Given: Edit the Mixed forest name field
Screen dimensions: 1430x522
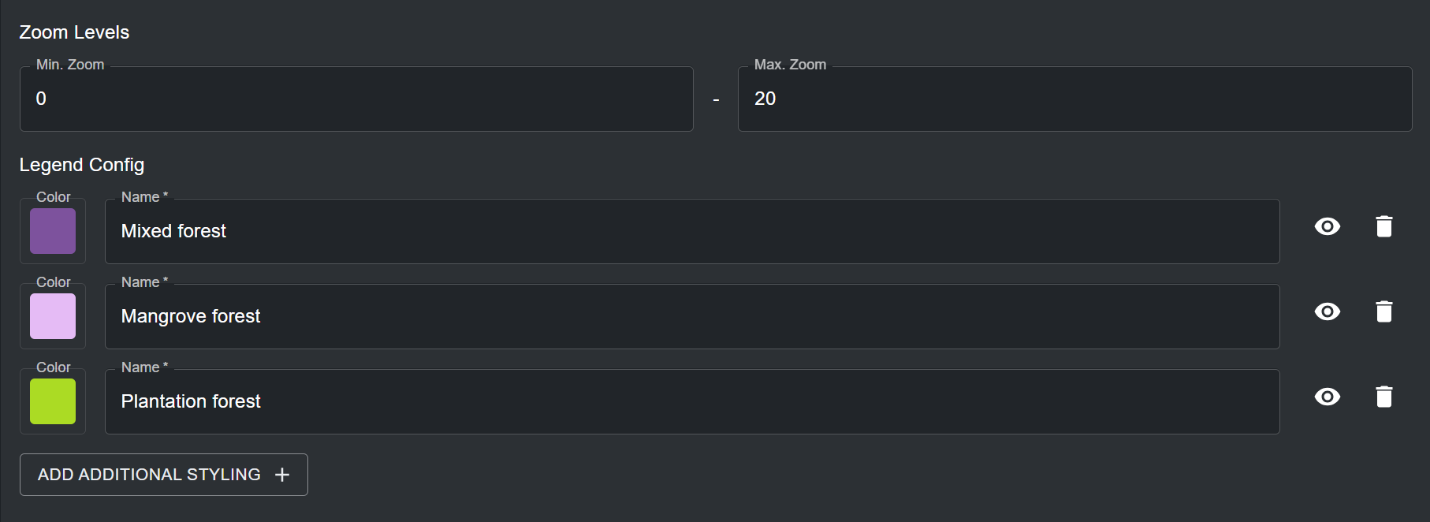Looking at the screenshot, I should 692,231.
